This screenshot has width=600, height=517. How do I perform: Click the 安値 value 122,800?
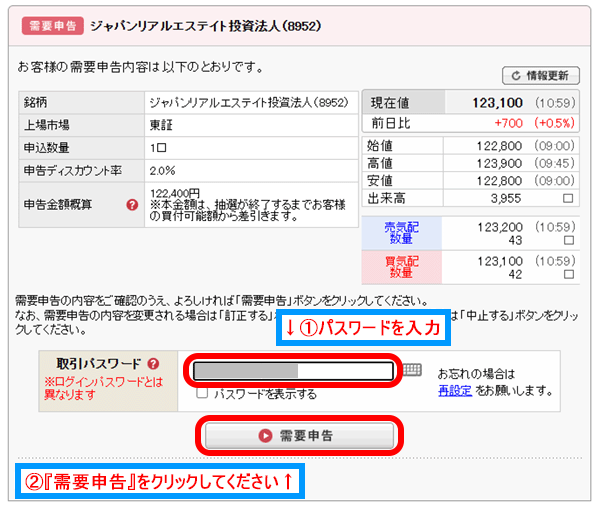click(x=499, y=181)
